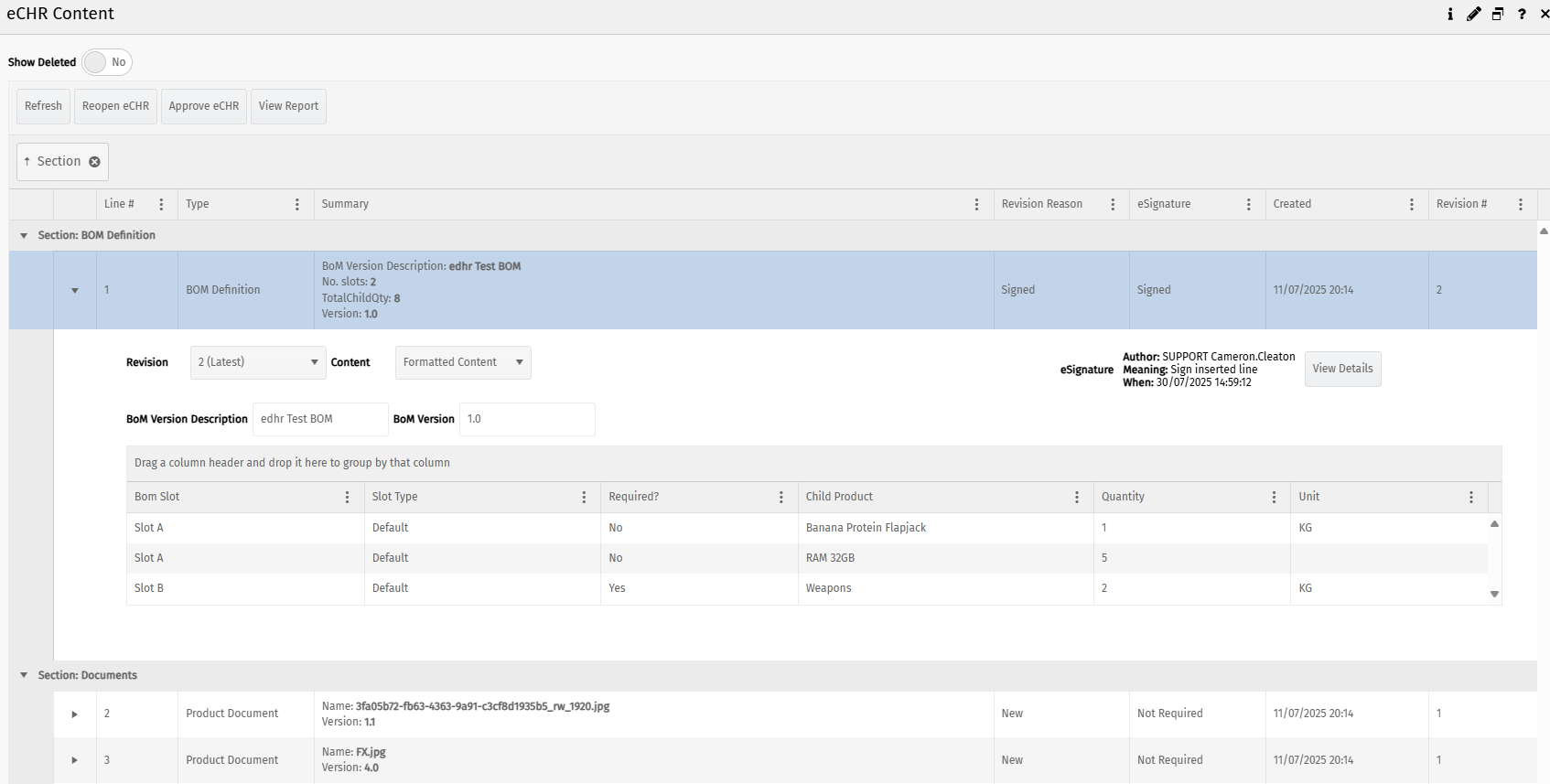
Task: Open the Summary column options menu
Action: pos(976,204)
